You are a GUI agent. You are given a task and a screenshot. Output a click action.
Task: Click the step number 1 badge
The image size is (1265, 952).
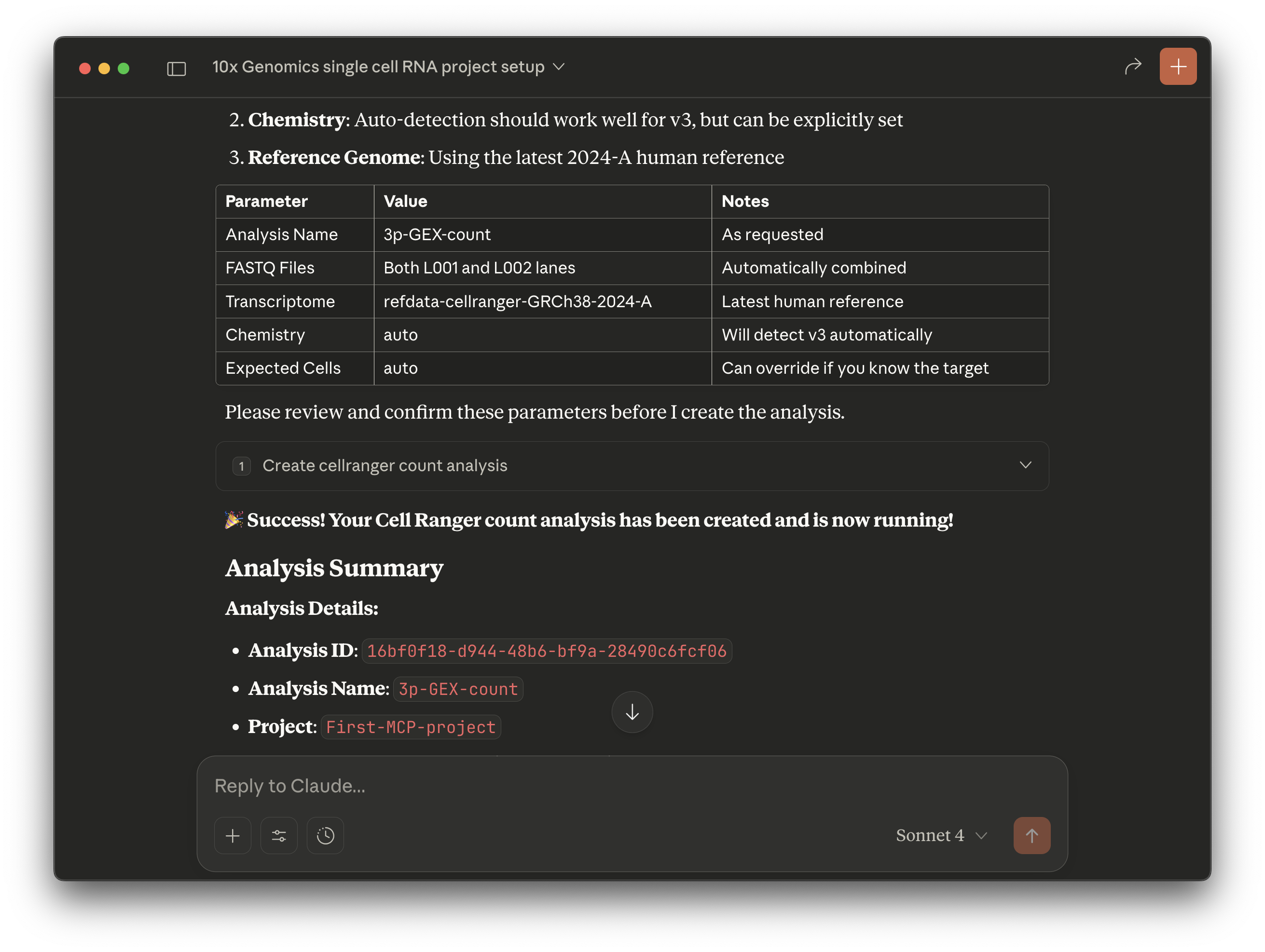pos(241,466)
